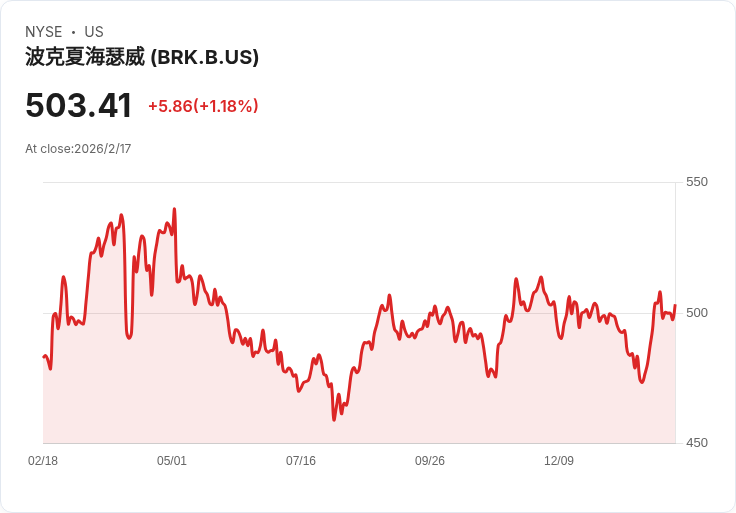Click the +5.86(+1.18%) price change
736x513 pixels.
coord(203,106)
